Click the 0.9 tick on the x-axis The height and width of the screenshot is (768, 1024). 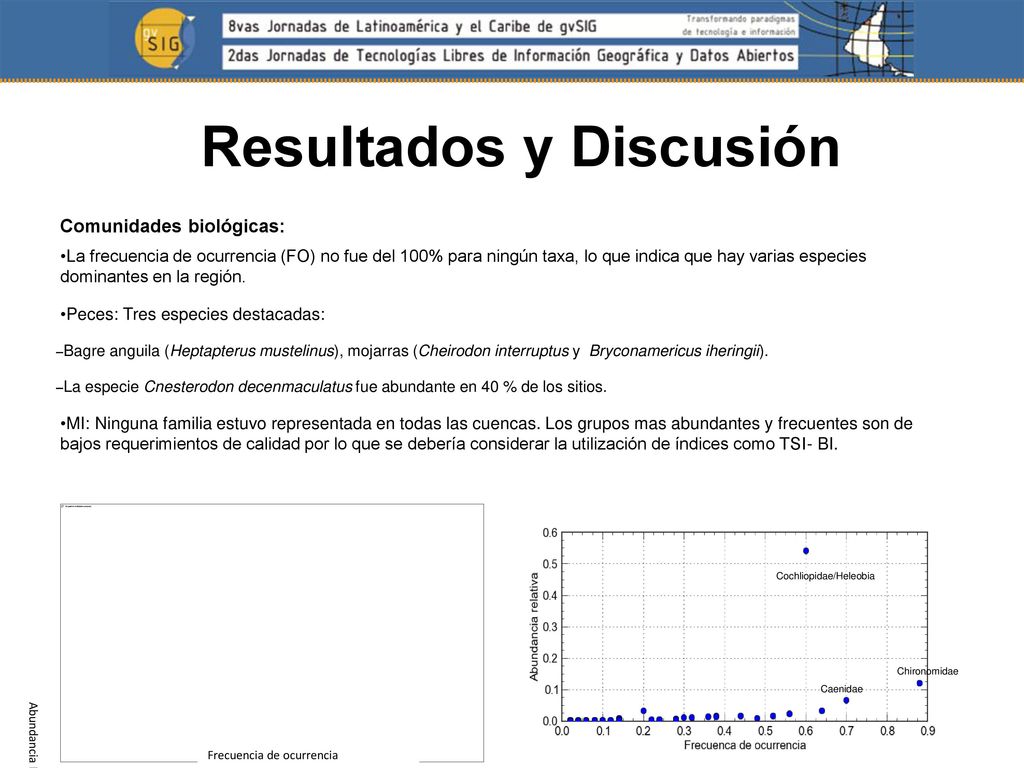click(x=927, y=731)
